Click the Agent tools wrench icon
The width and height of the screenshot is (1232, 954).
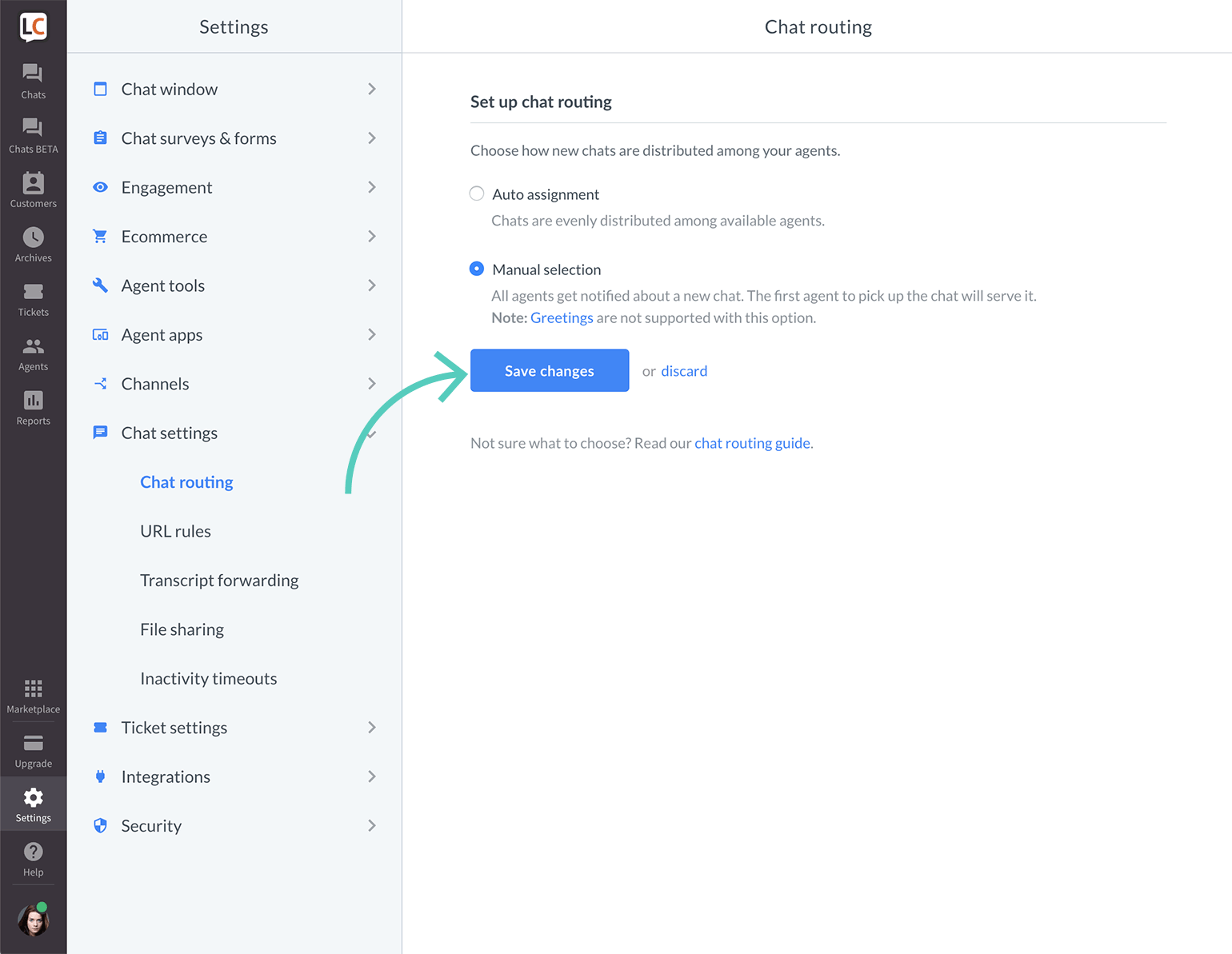click(x=100, y=285)
